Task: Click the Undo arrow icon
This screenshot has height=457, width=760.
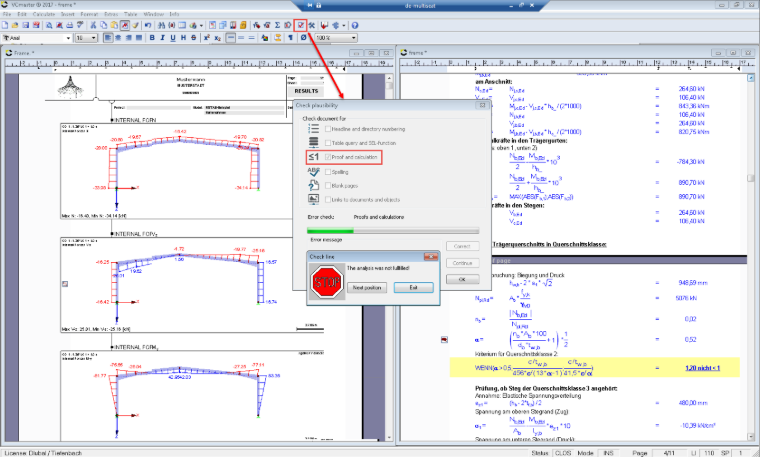Action: point(148,25)
